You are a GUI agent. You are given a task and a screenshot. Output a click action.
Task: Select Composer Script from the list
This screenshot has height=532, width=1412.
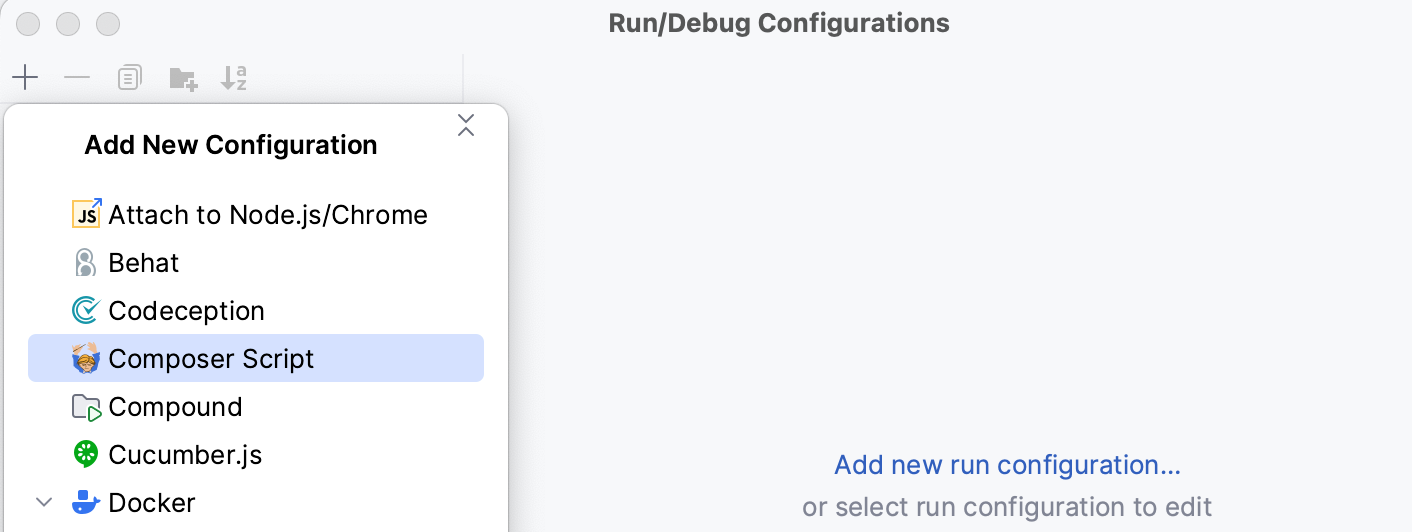click(x=211, y=359)
